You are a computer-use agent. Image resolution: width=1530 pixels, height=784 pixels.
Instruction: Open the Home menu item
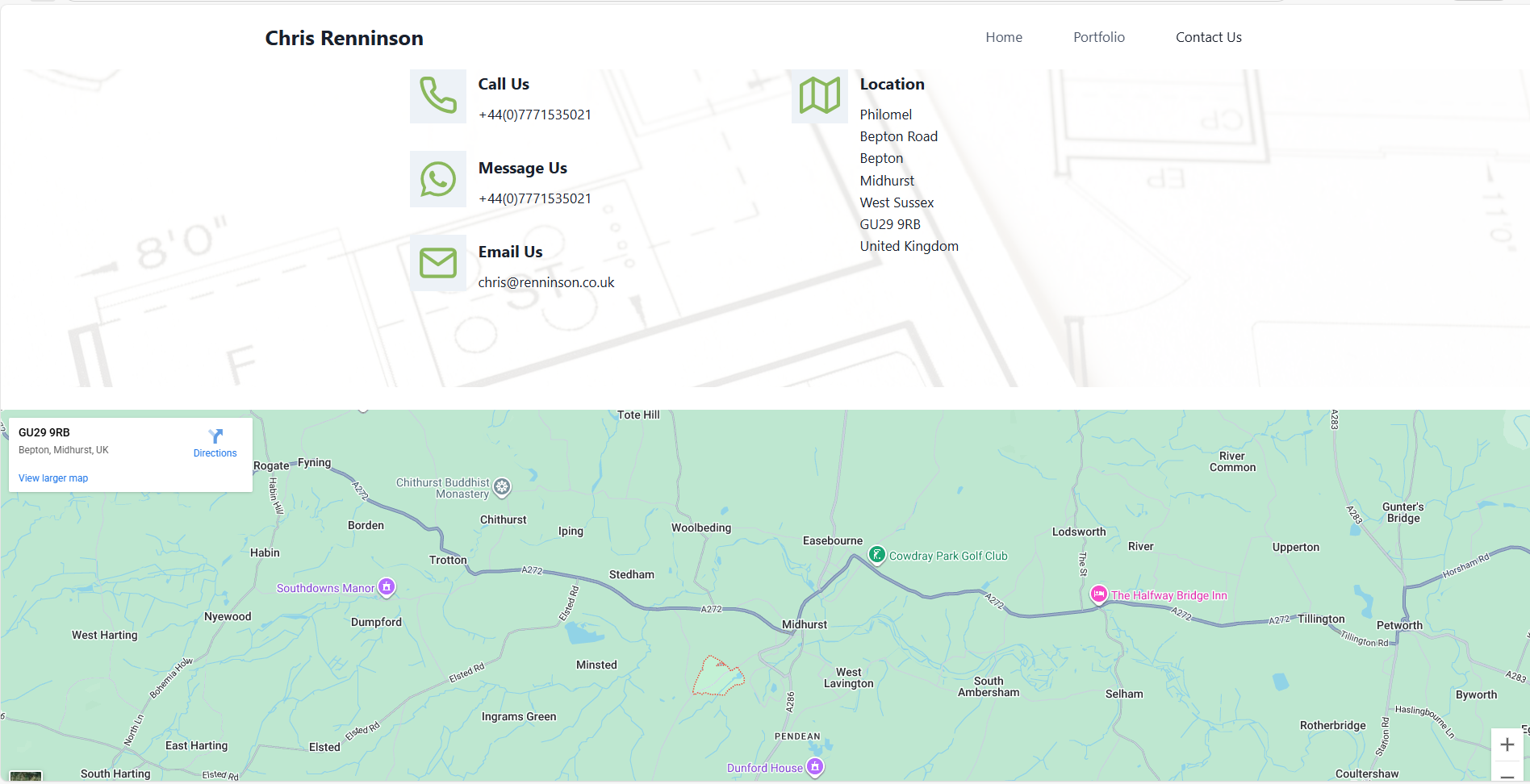click(1003, 37)
